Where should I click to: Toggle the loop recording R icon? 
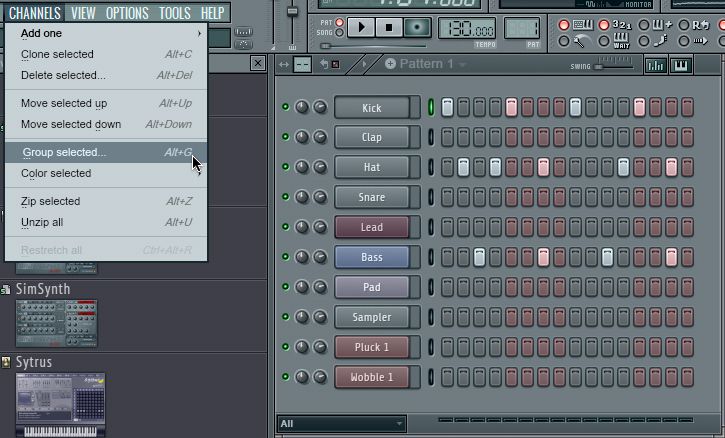701,25
